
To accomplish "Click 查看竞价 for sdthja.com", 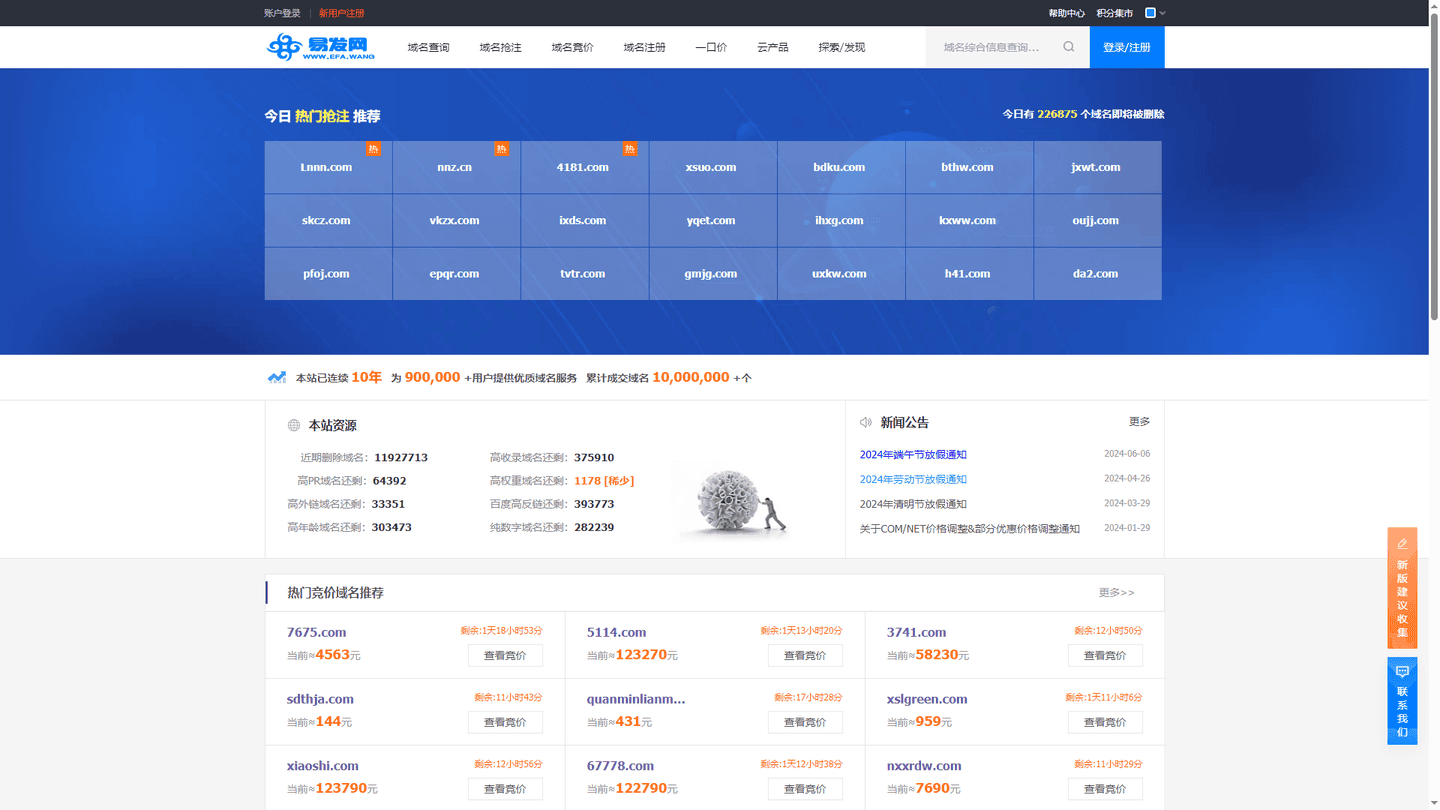I will click(x=505, y=722).
